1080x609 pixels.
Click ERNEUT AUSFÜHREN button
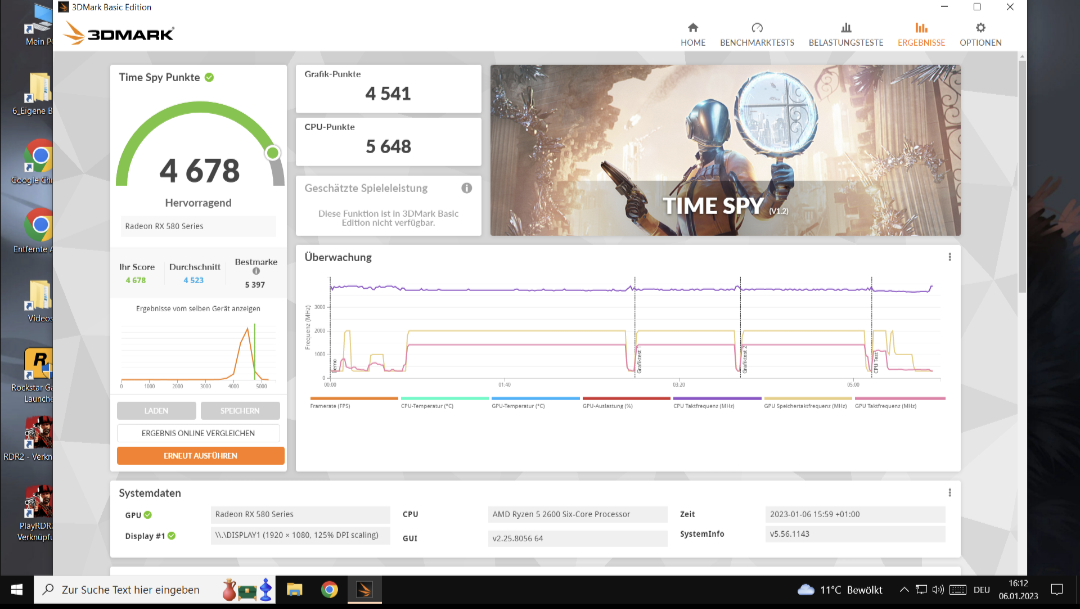[200, 456]
